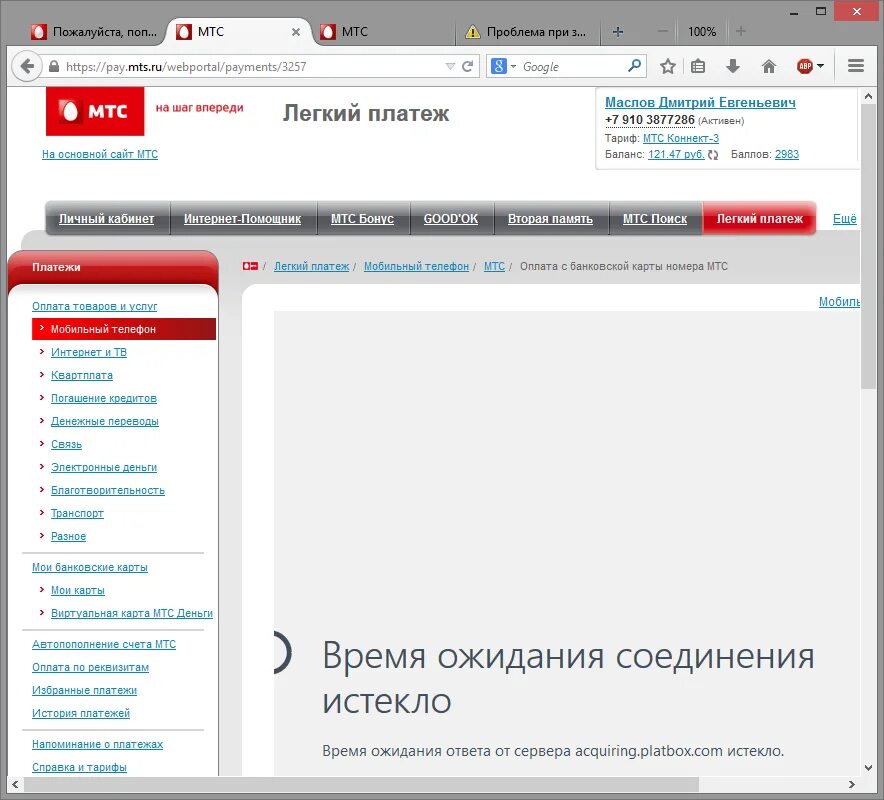The width and height of the screenshot is (884, 800).
Task: Switch to the third МТС tab
Action: coord(383,32)
